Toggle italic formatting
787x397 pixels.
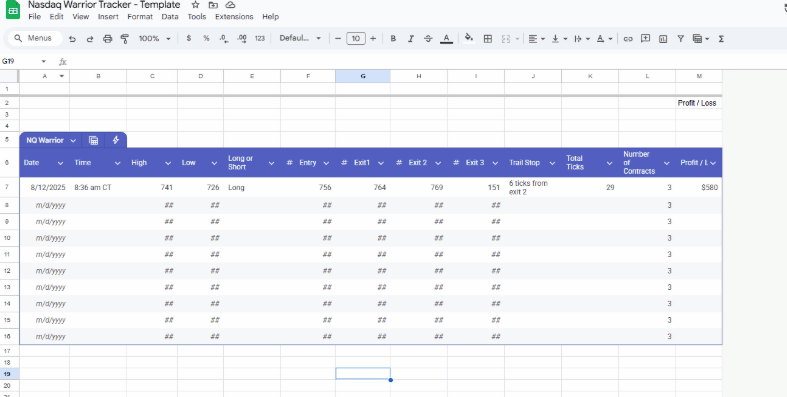pos(411,39)
